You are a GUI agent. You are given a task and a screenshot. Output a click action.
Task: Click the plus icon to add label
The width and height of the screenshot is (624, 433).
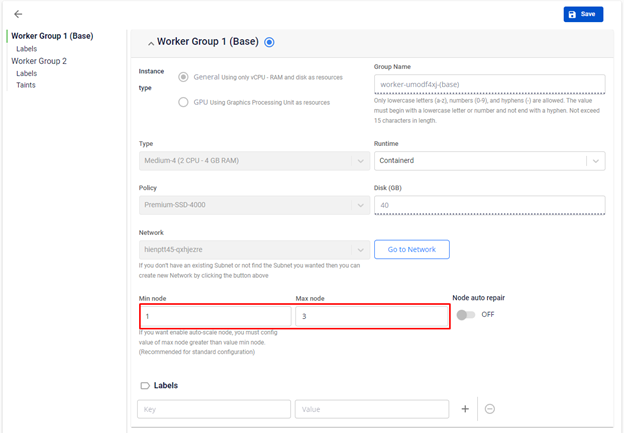pyautogui.click(x=465, y=409)
